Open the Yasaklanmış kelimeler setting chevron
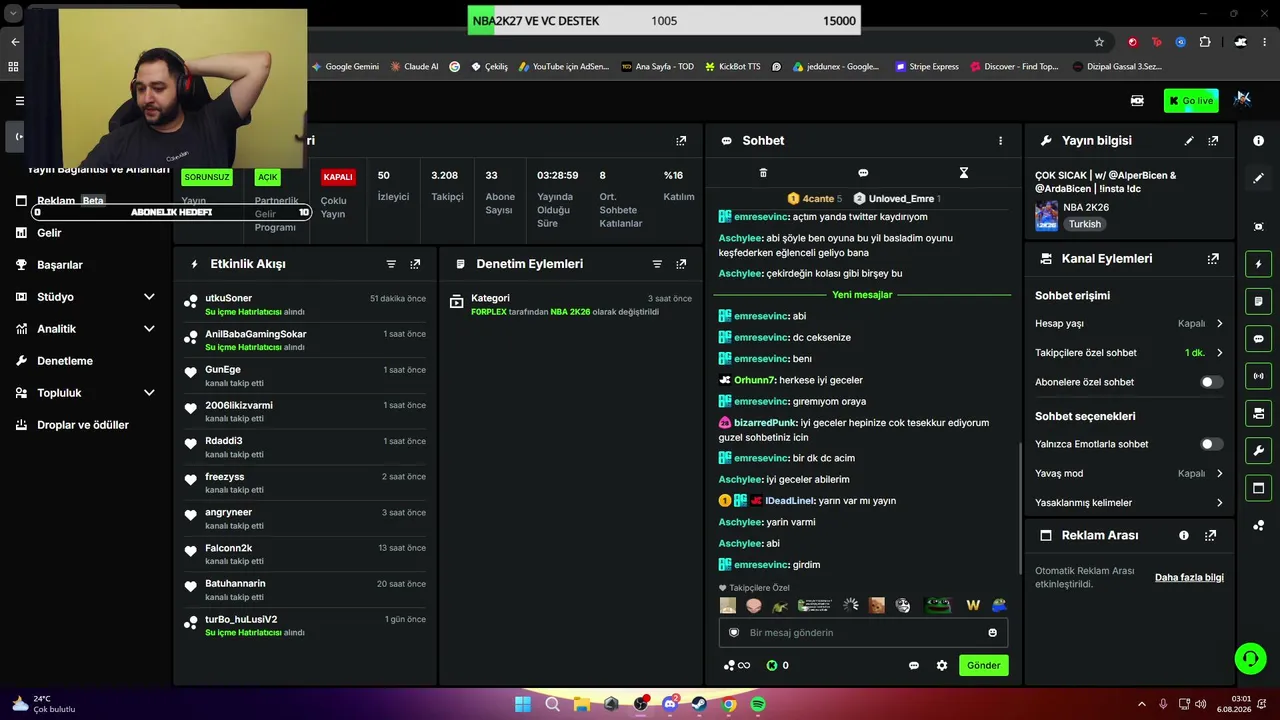1280x720 pixels. [x=1219, y=503]
